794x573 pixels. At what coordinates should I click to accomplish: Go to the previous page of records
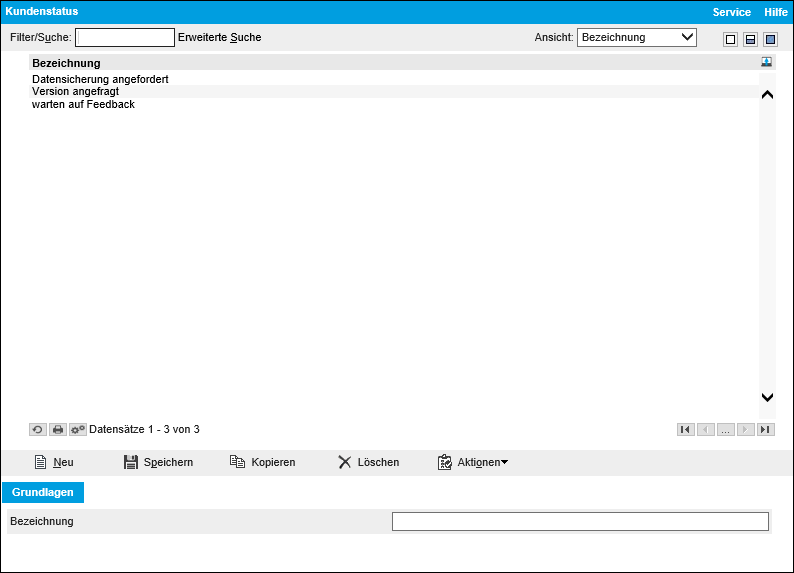(x=706, y=430)
